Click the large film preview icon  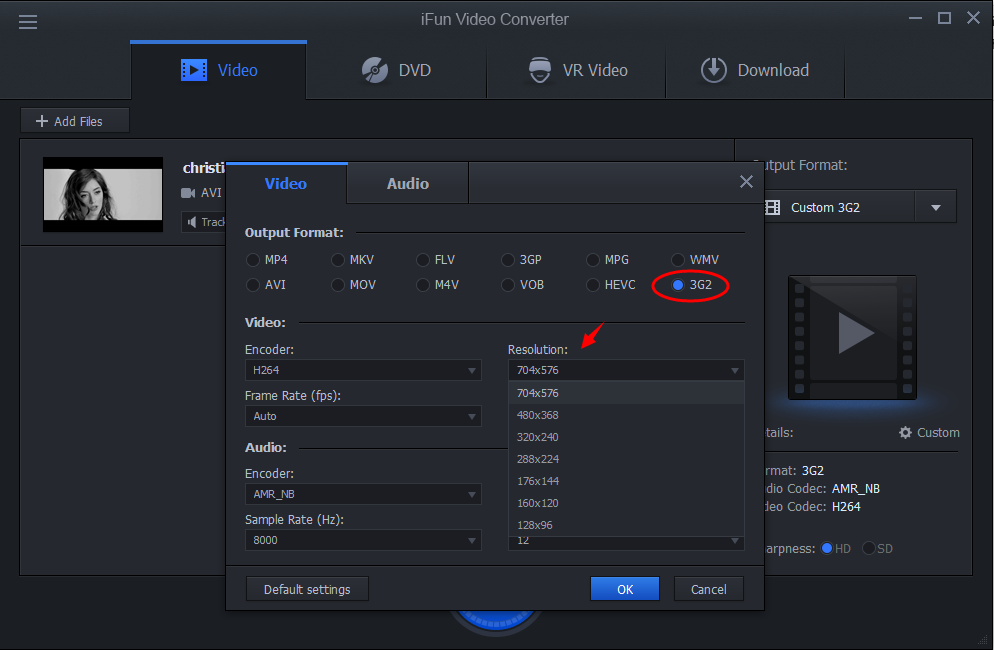tap(852, 337)
